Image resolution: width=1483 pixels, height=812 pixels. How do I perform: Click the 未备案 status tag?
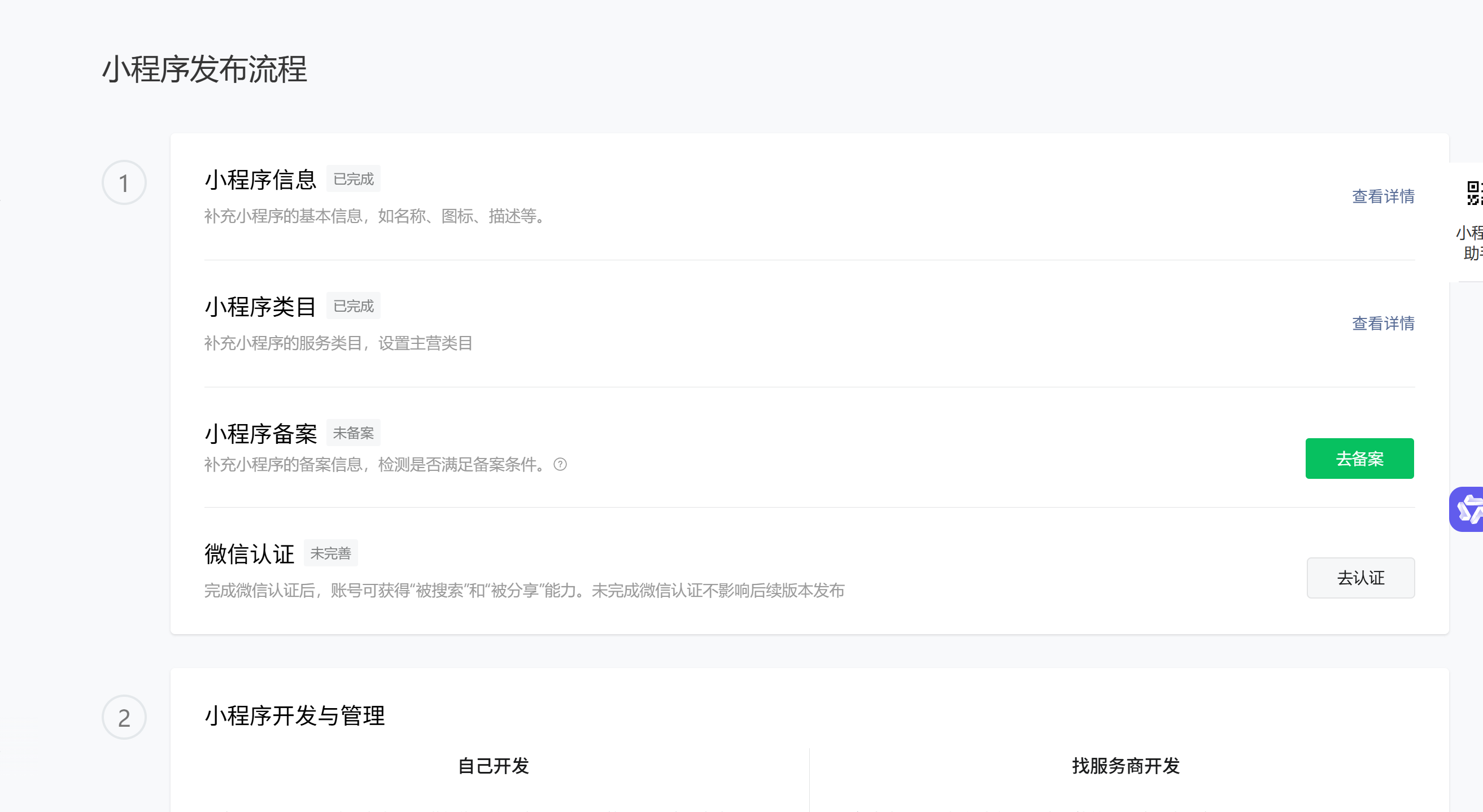click(x=354, y=433)
